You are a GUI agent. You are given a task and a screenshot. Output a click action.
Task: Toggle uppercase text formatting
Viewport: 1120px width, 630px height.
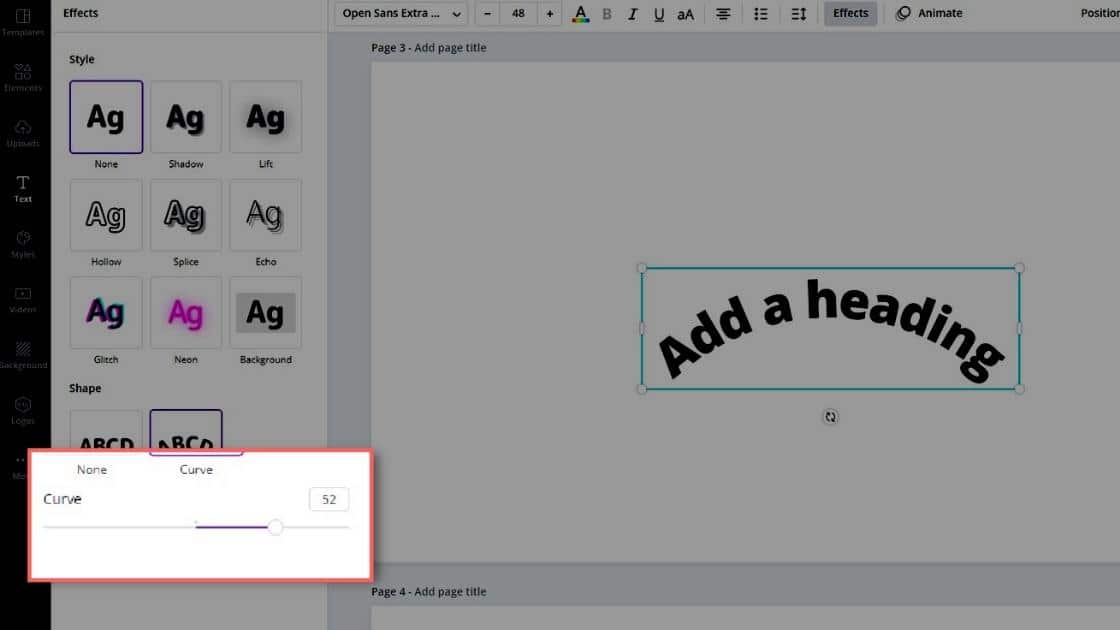coord(686,14)
